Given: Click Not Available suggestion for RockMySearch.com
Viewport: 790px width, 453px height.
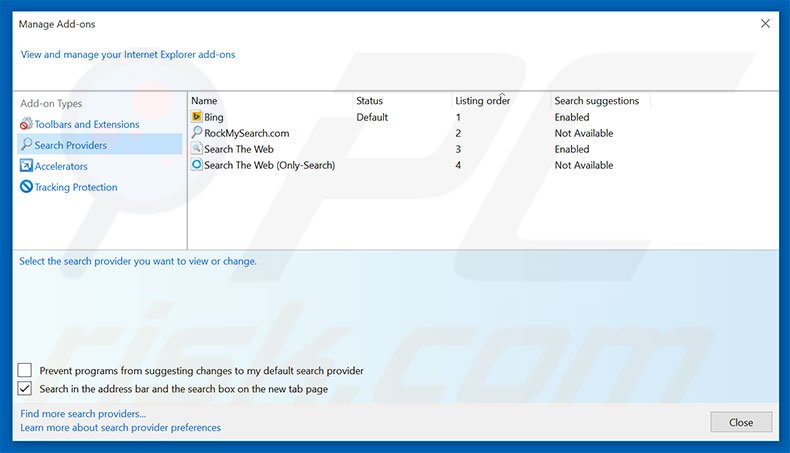Looking at the screenshot, I should (x=584, y=133).
